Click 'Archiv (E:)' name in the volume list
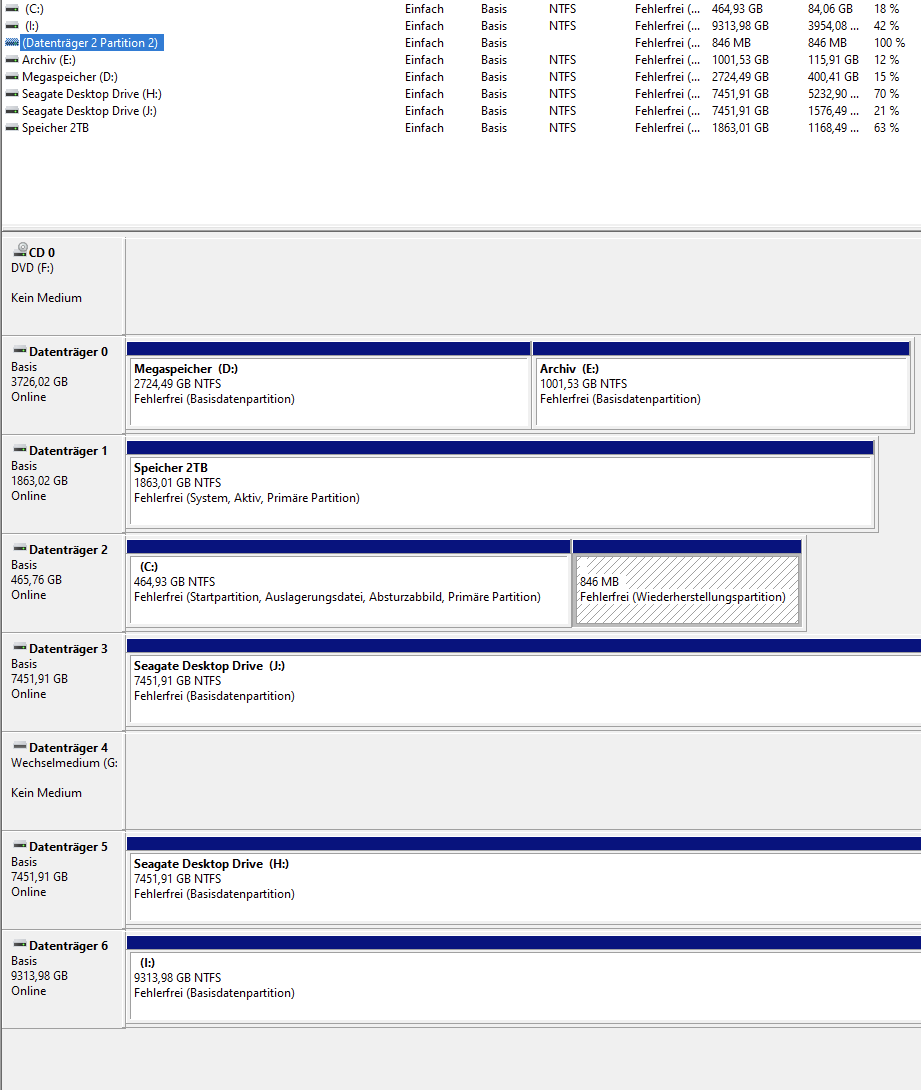Image resolution: width=921 pixels, height=1090 pixels. click(x=49, y=60)
